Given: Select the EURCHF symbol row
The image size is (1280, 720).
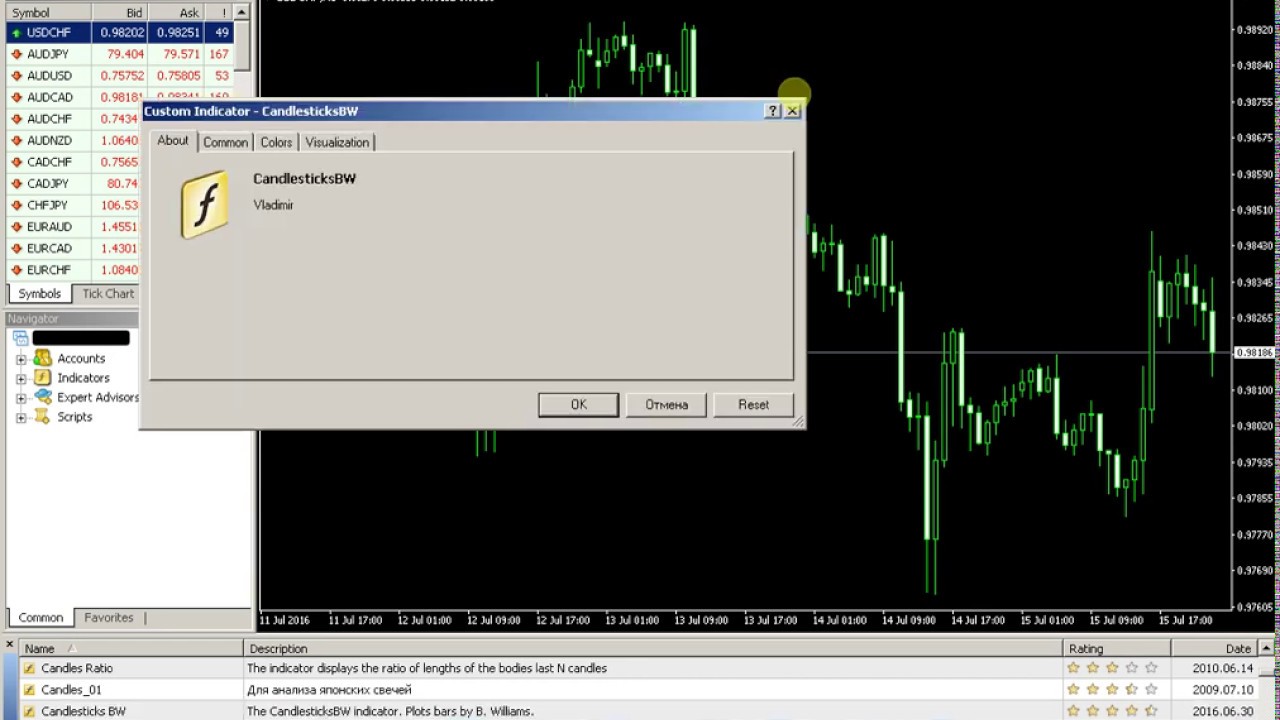Looking at the screenshot, I should [x=74, y=270].
